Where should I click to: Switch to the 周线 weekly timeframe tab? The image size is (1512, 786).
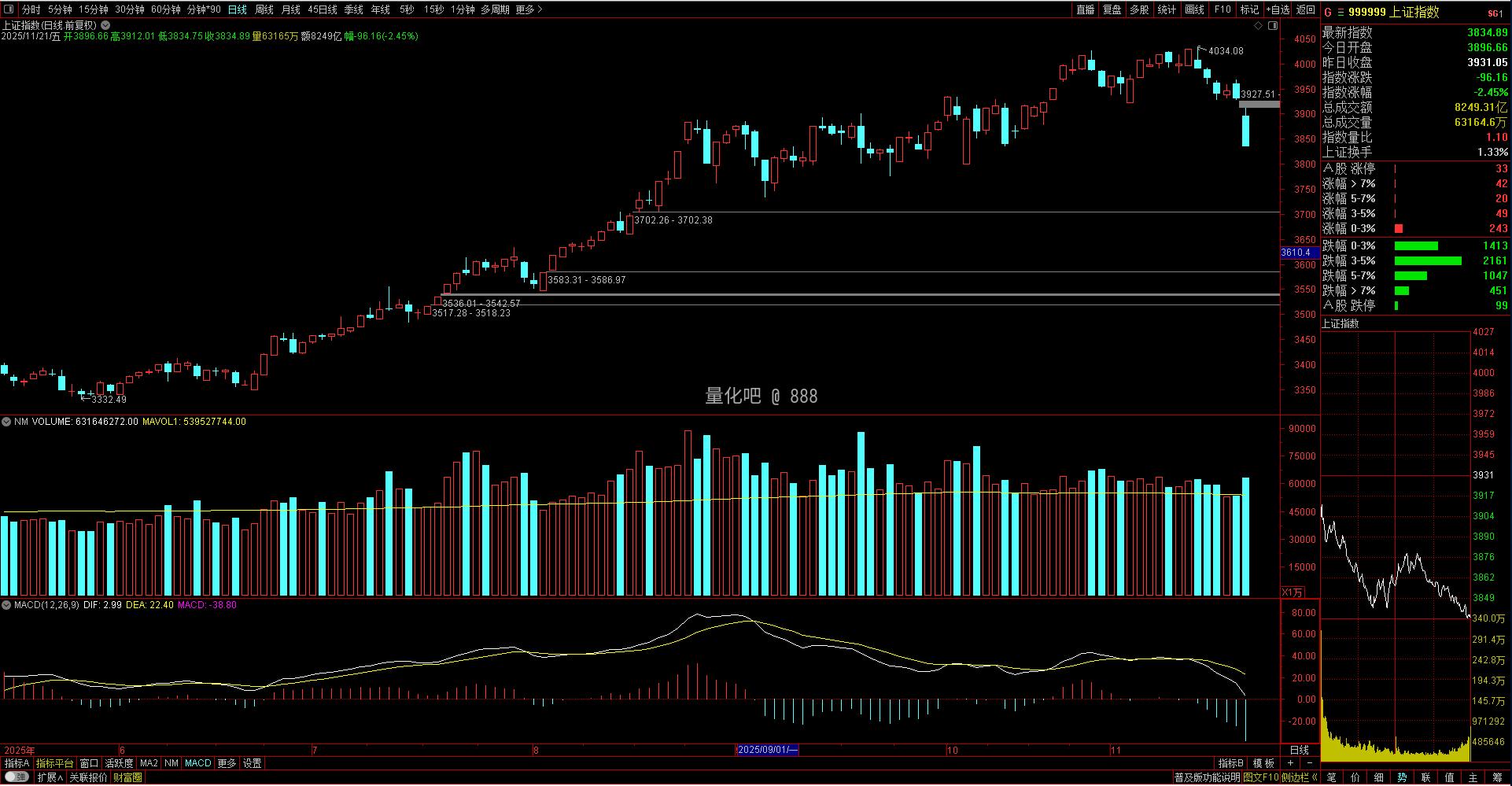[264, 9]
